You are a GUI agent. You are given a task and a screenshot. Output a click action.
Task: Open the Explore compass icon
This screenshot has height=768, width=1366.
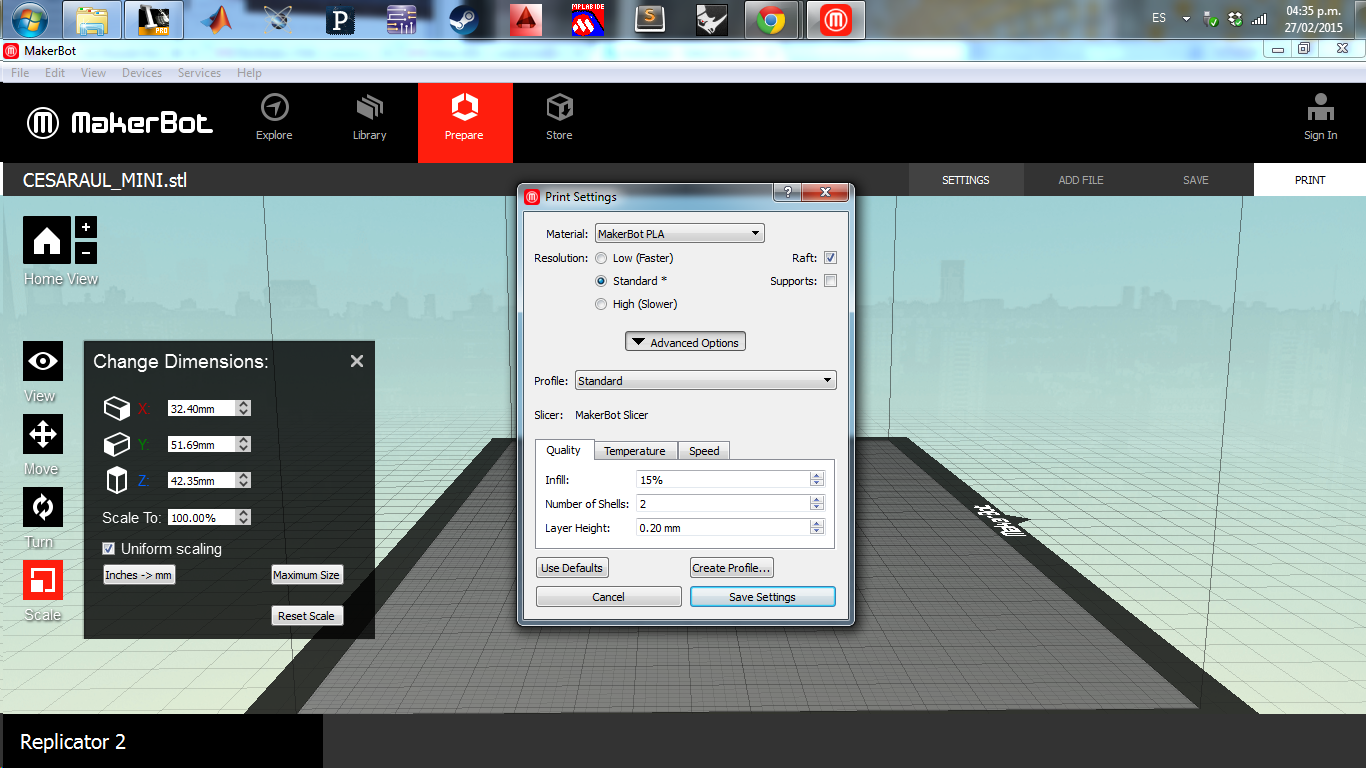click(x=274, y=107)
